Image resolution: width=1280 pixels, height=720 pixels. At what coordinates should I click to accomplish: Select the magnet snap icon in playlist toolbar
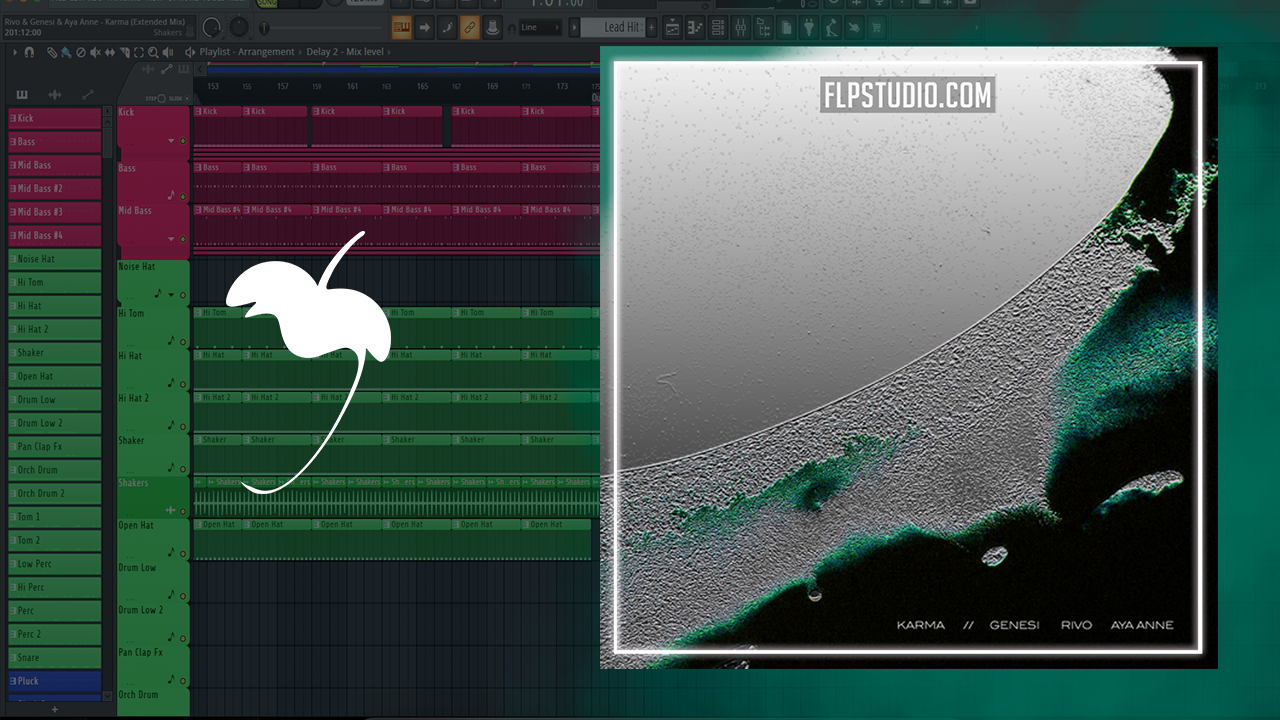[x=29, y=52]
